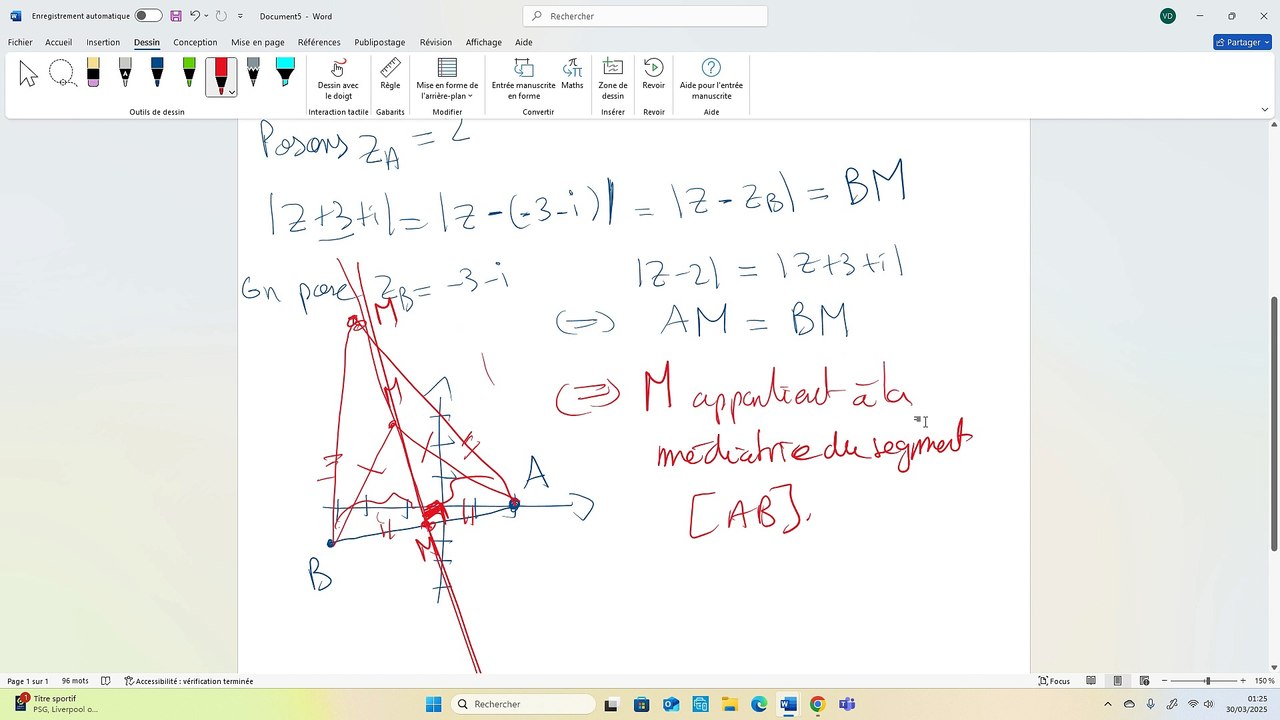Image resolution: width=1280 pixels, height=720 pixels.
Task: Open Aide pour l'entrée manuscrite
Action: 711,79
